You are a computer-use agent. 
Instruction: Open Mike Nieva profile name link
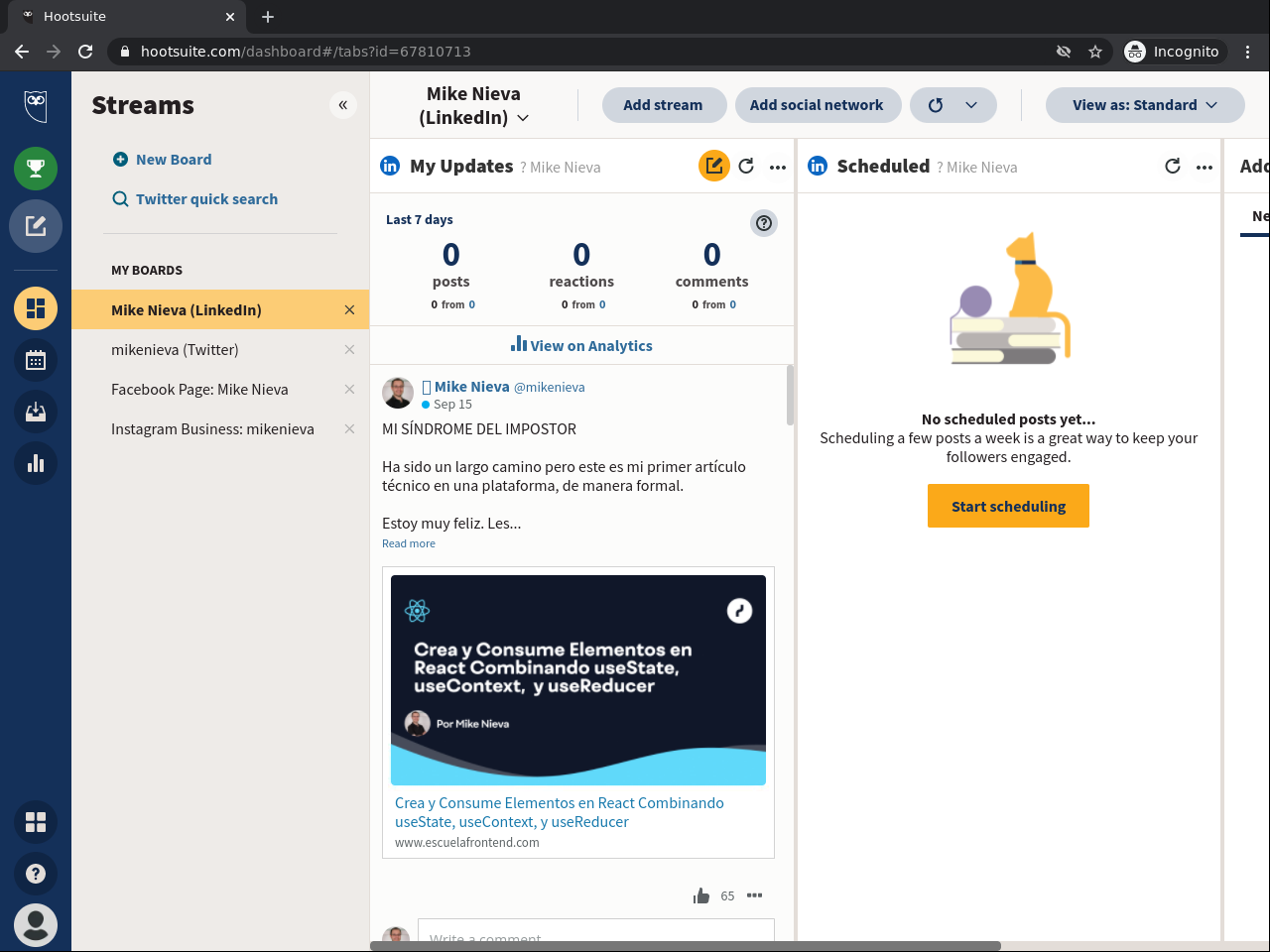pyautogui.click(x=472, y=387)
